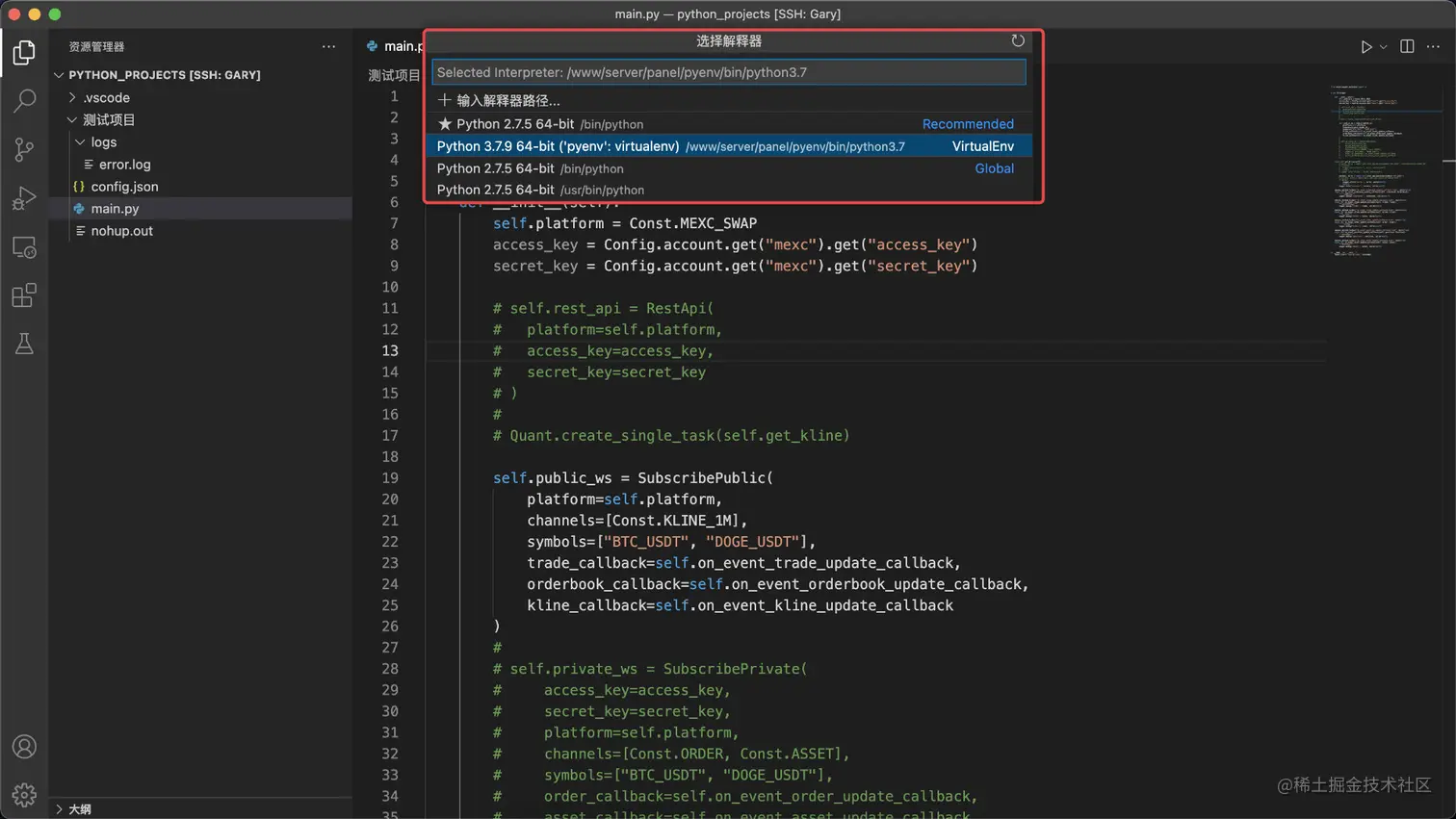Image resolution: width=1456 pixels, height=819 pixels.
Task: Select Python 3.7.9 pyenv virtualenv interpreter
Action: click(x=729, y=146)
